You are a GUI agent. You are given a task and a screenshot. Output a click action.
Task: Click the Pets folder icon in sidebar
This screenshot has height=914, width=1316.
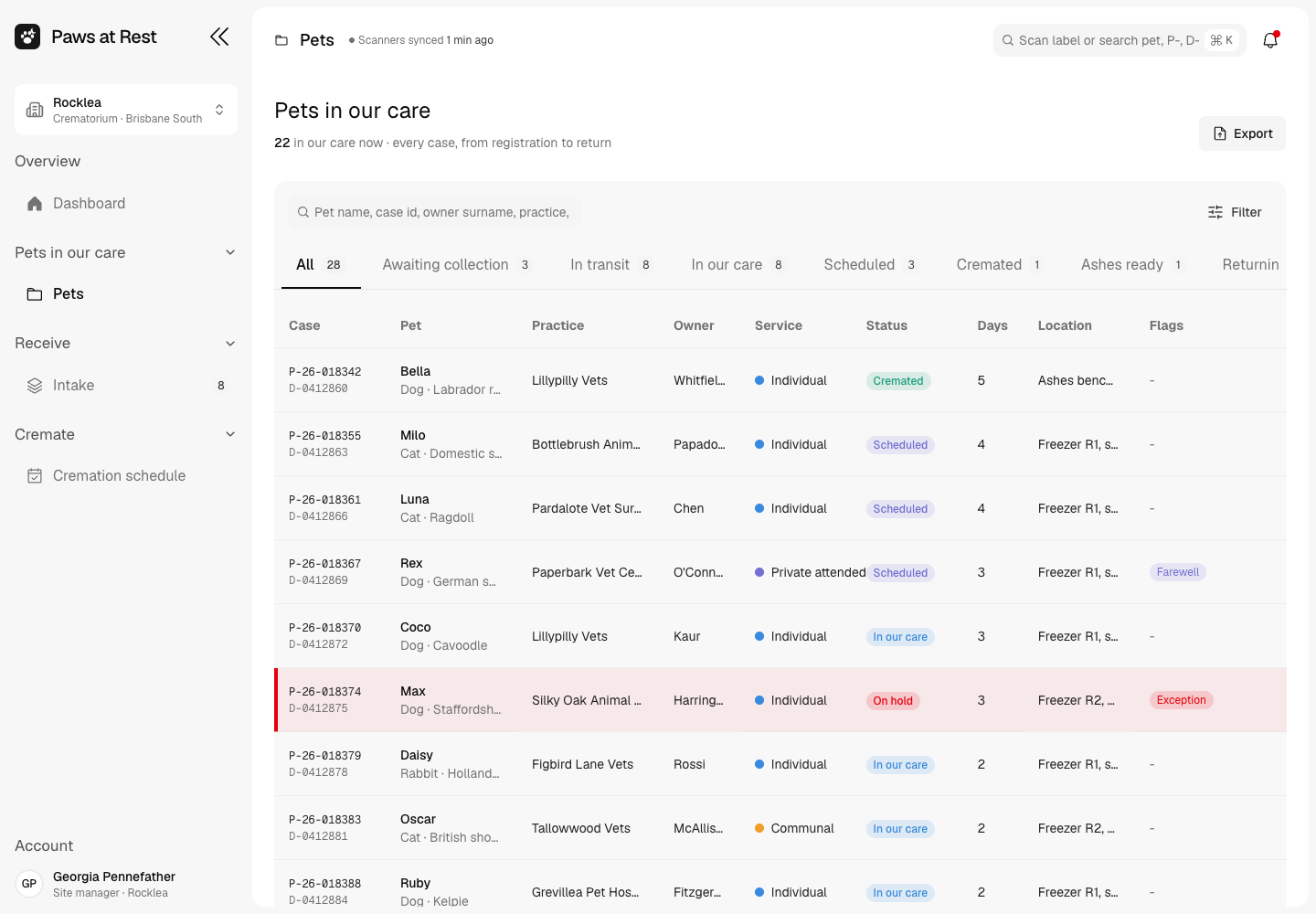(x=35, y=294)
